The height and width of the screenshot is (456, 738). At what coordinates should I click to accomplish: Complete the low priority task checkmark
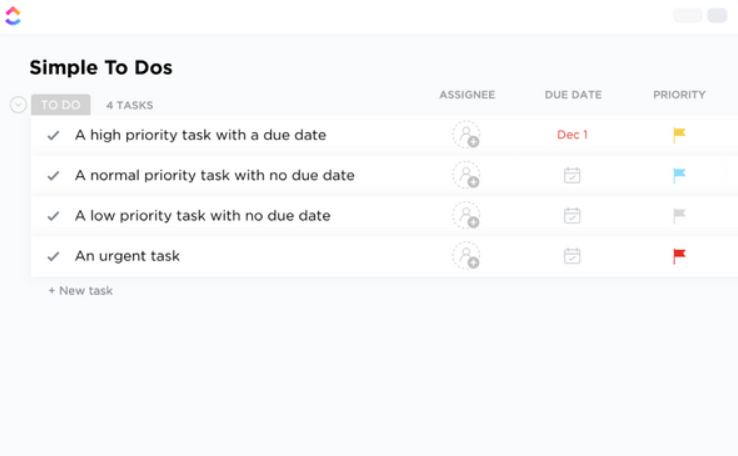[x=54, y=216]
